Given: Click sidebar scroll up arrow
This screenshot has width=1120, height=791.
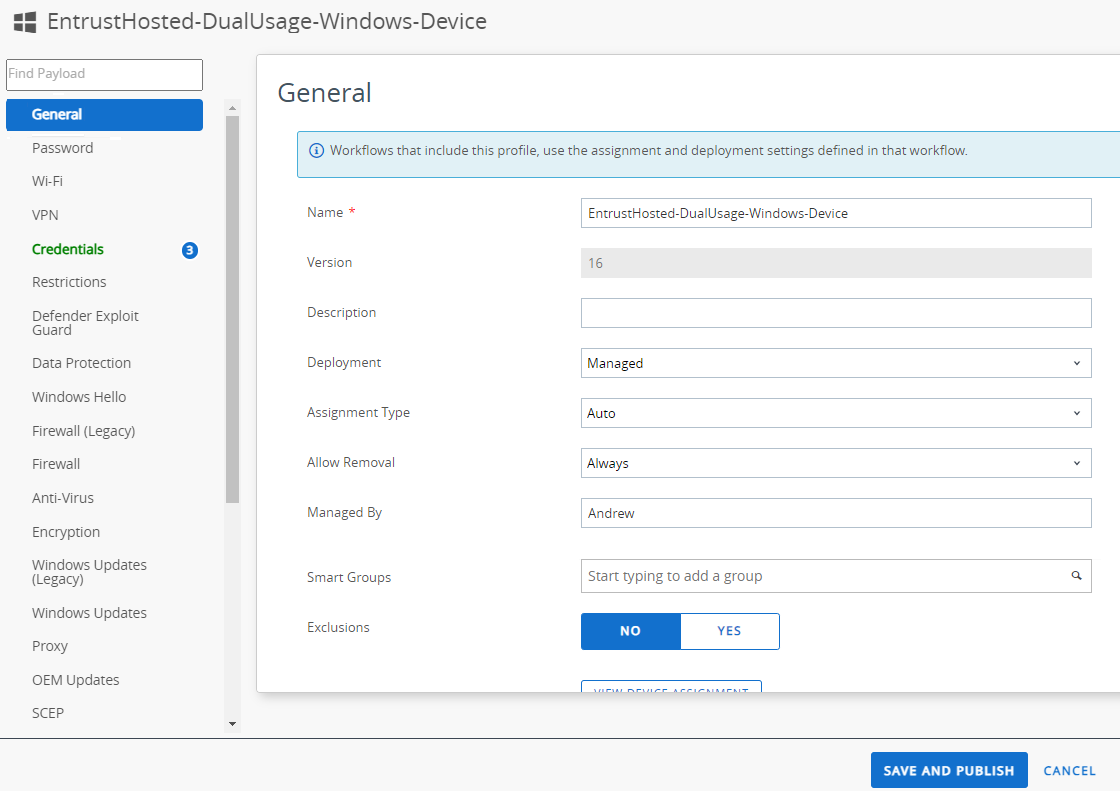Looking at the screenshot, I should click(x=232, y=108).
